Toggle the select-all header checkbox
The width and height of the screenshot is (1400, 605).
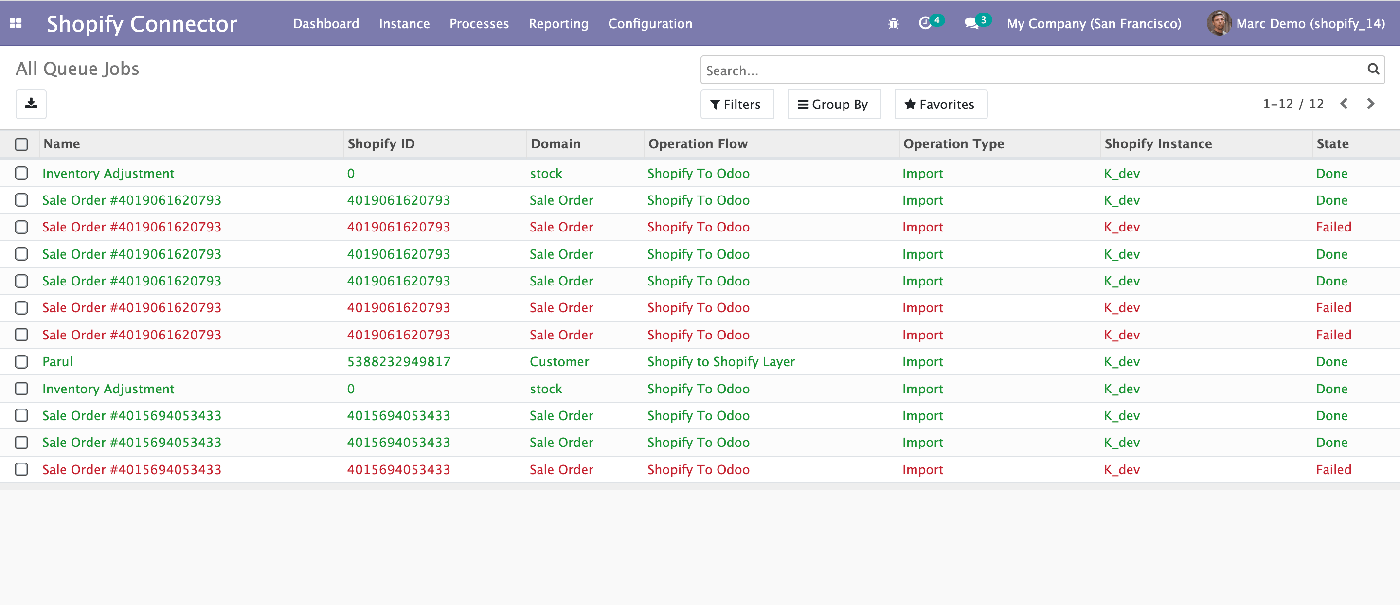(21, 144)
